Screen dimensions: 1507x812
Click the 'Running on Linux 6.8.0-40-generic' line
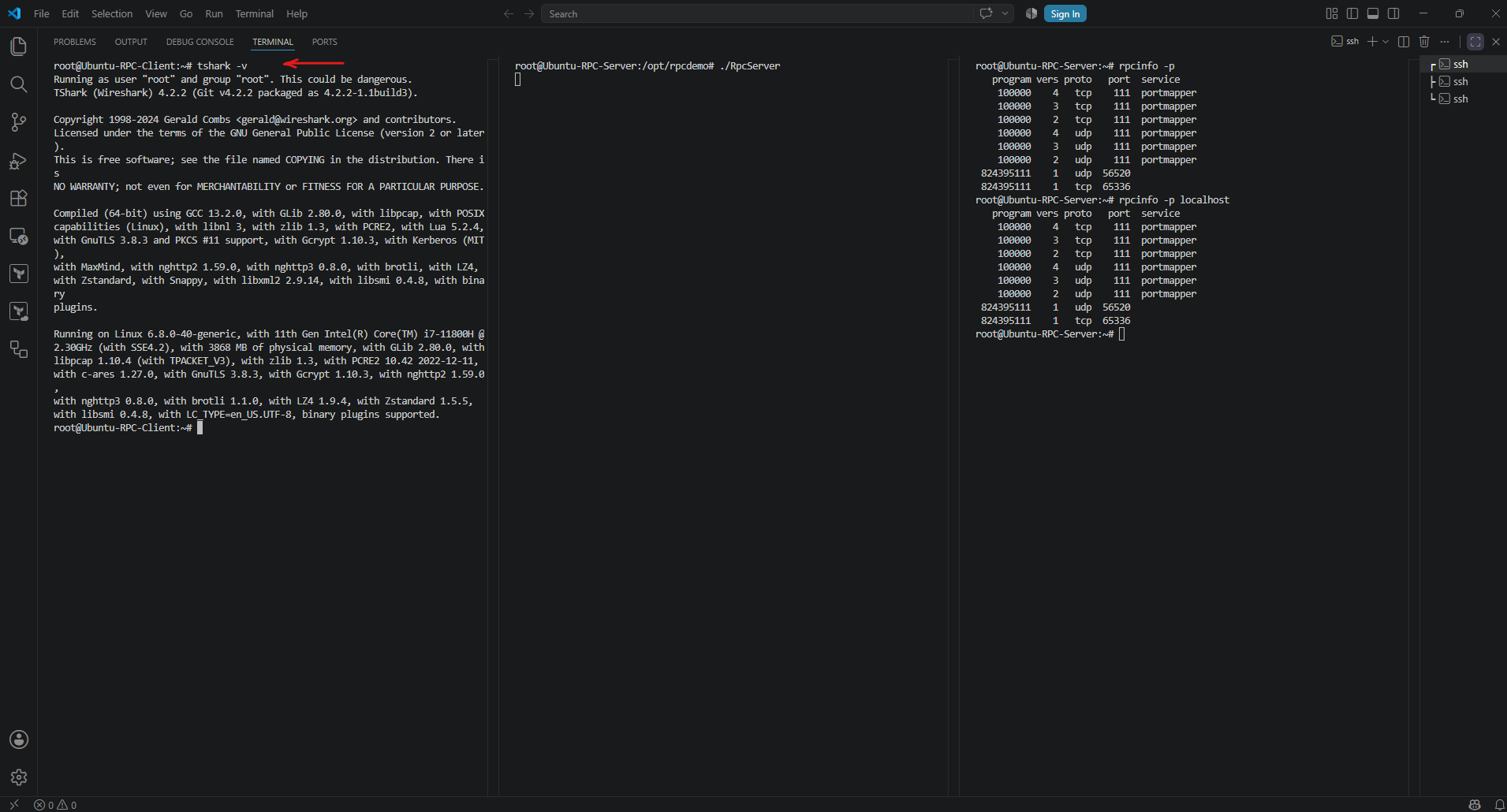pyautogui.click(x=269, y=334)
